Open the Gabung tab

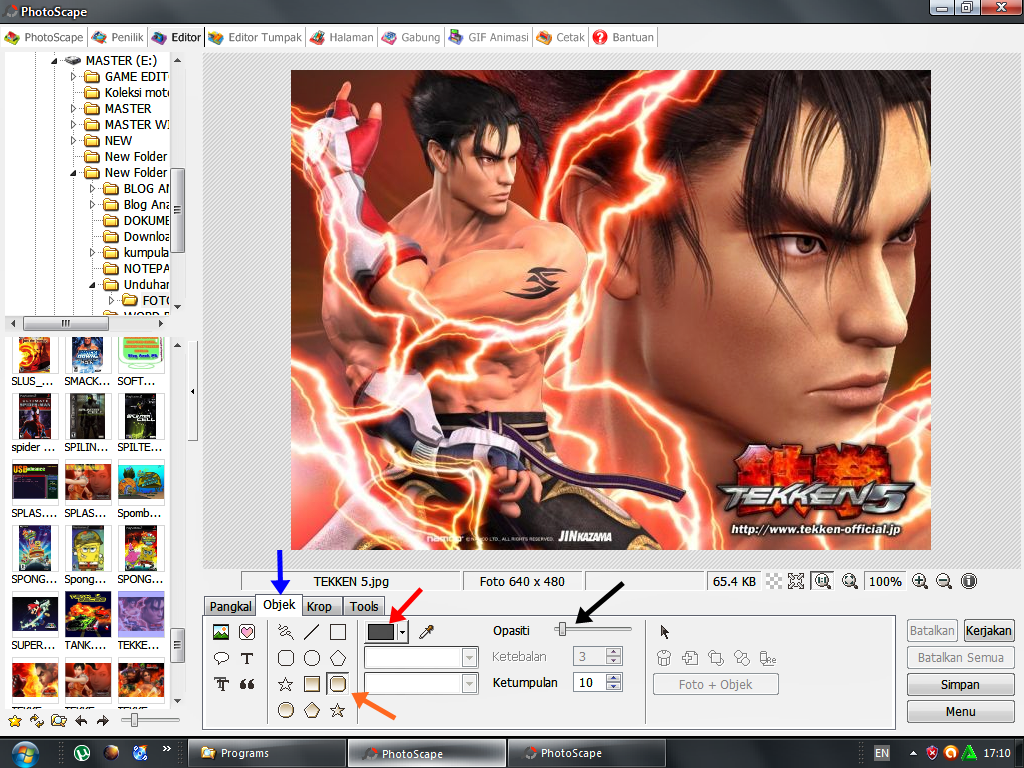coord(411,37)
